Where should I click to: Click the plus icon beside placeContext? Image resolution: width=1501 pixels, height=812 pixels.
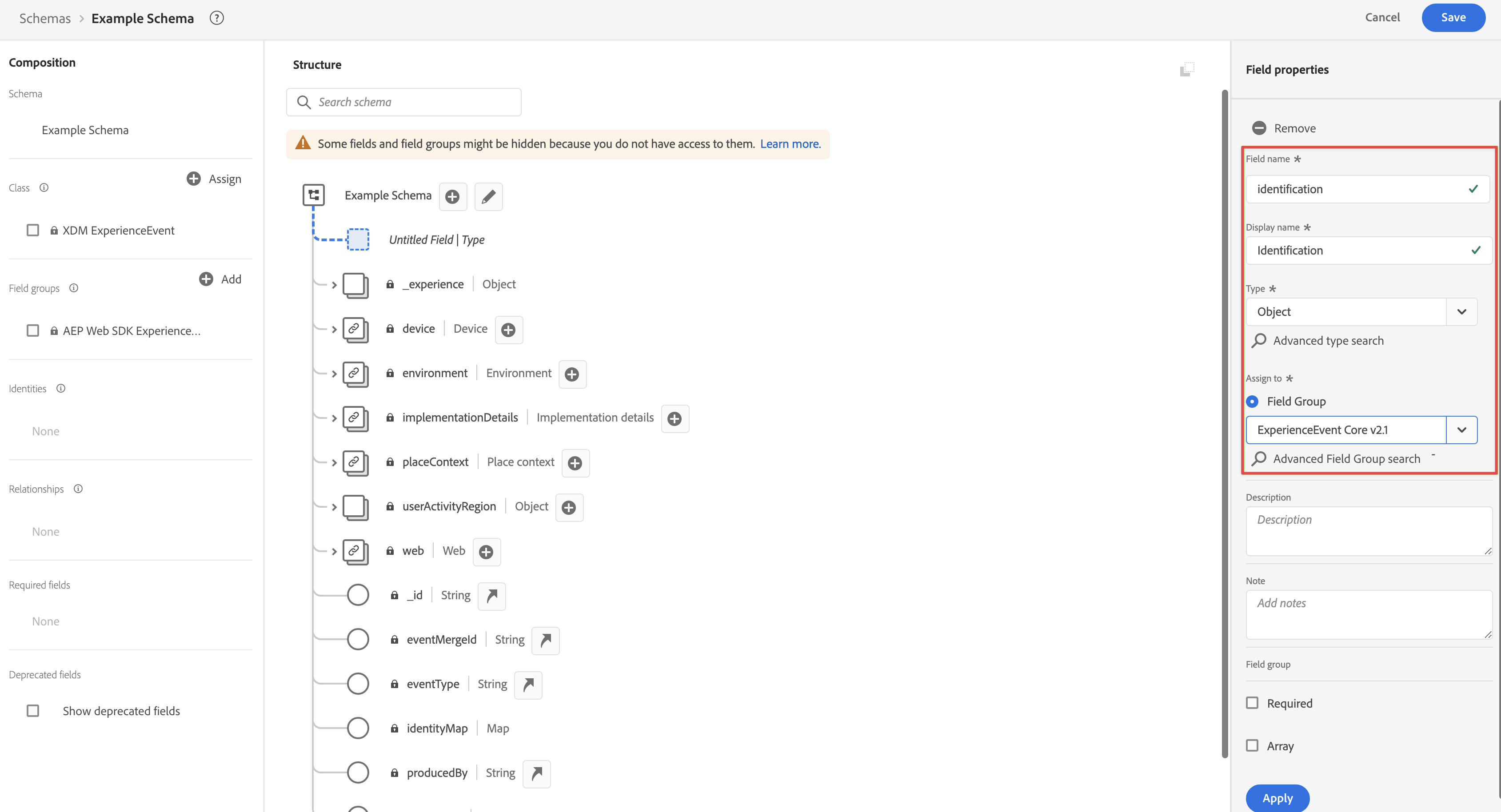coord(575,463)
